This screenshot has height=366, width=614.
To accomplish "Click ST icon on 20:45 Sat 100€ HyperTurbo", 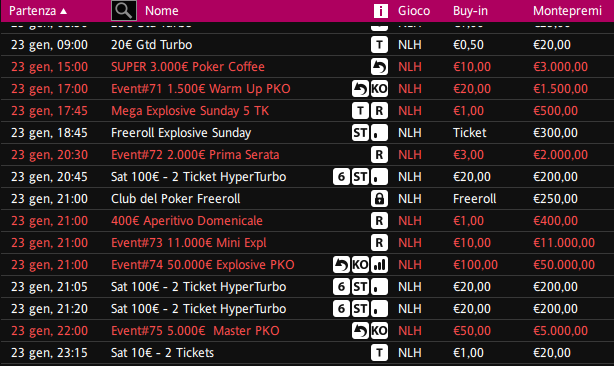I will [360, 177].
